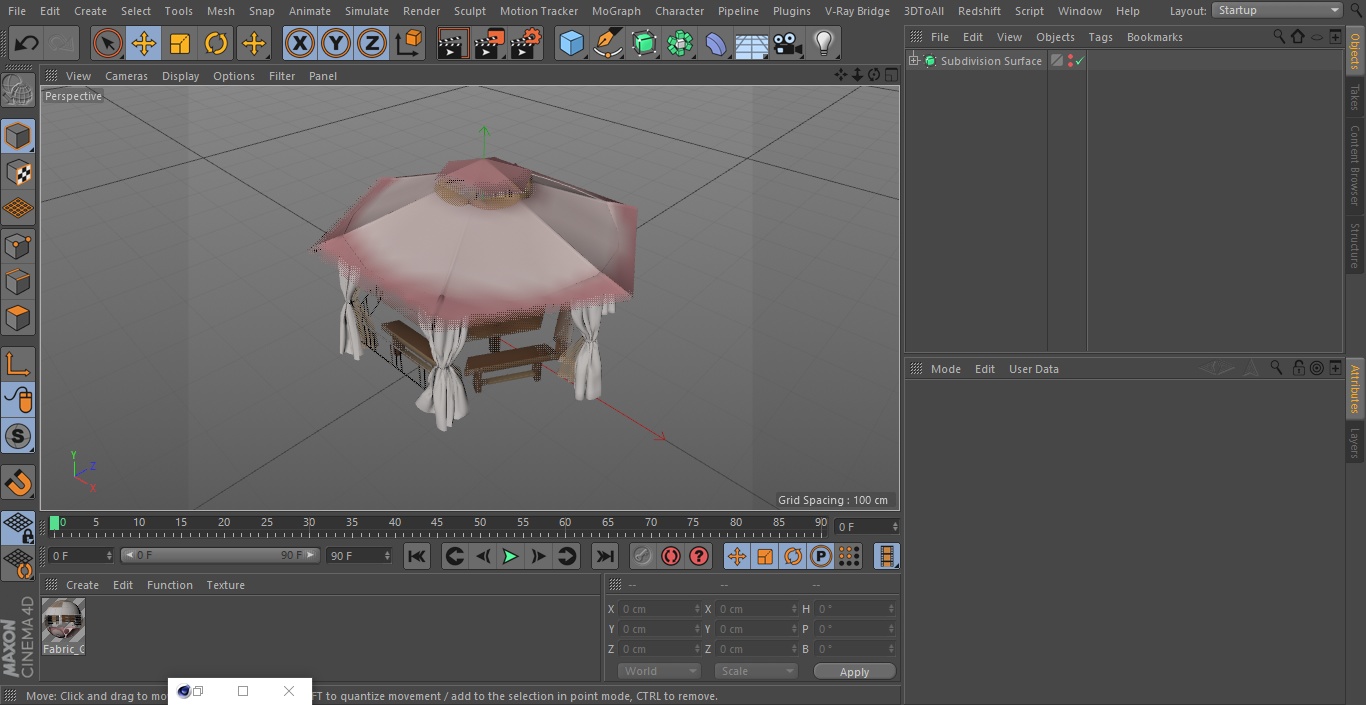Toggle Snap magnet icon
This screenshot has height=705, width=1366.
[x=18, y=482]
